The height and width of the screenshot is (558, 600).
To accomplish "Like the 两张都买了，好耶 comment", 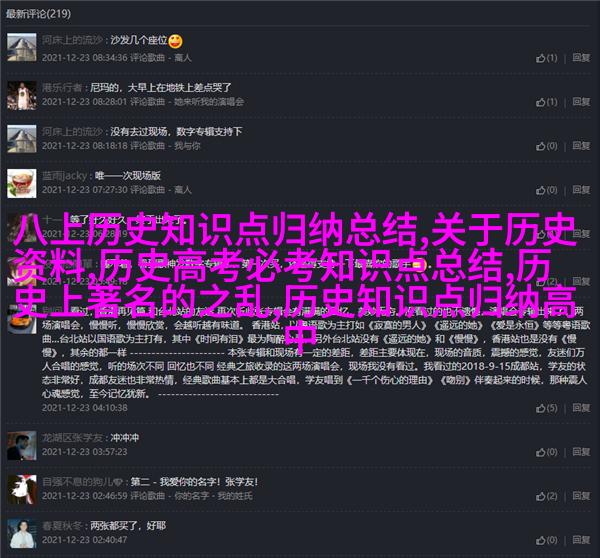I will tap(546, 540).
